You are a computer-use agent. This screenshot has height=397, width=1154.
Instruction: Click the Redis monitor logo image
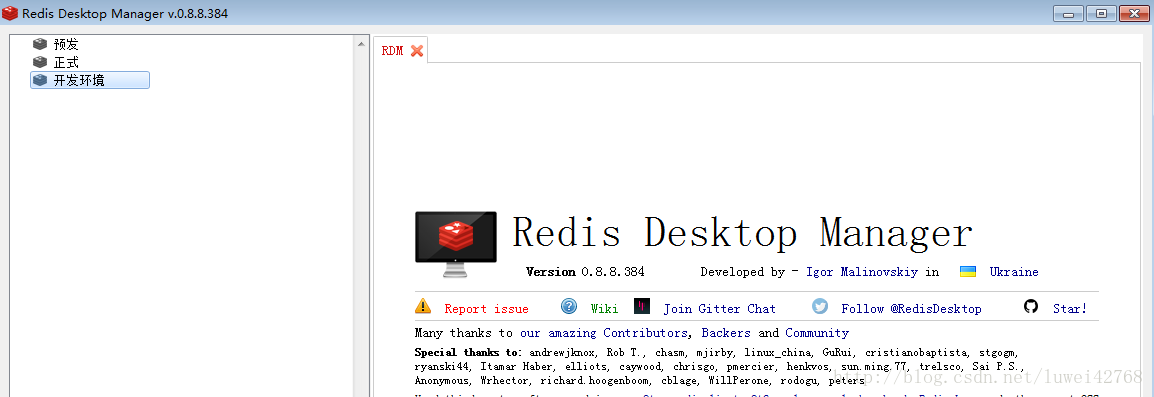pyautogui.click(x=456, y=244)
